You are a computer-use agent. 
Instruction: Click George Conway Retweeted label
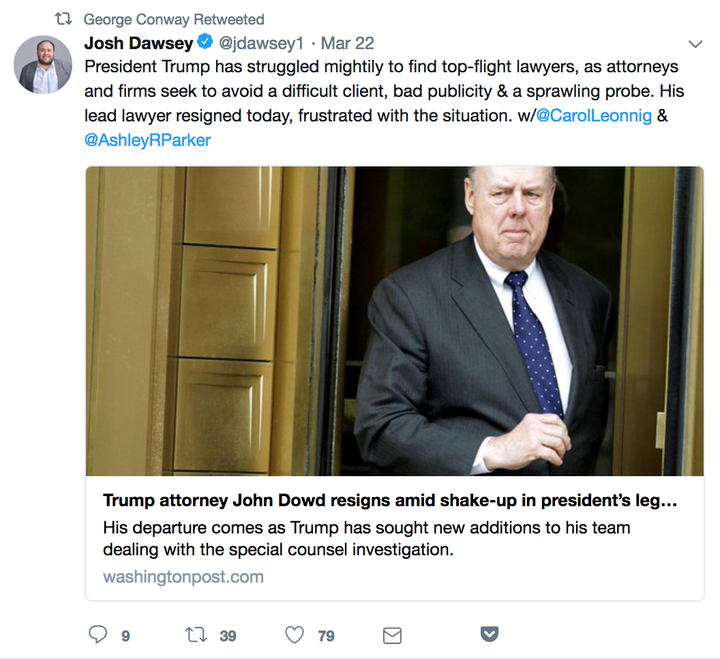[174, 19]
